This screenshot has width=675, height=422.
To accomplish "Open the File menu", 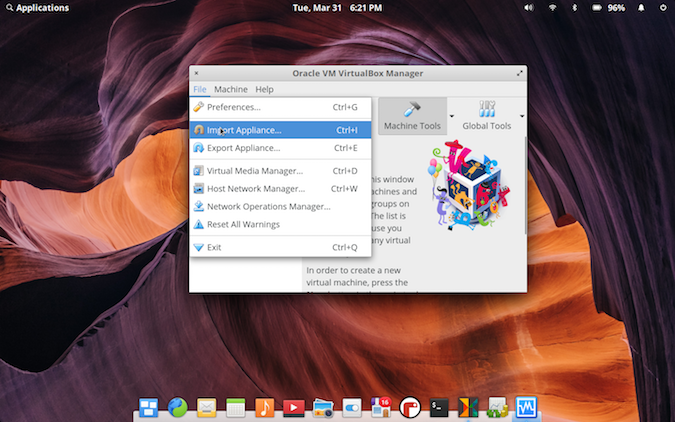I will pos(200,89).
